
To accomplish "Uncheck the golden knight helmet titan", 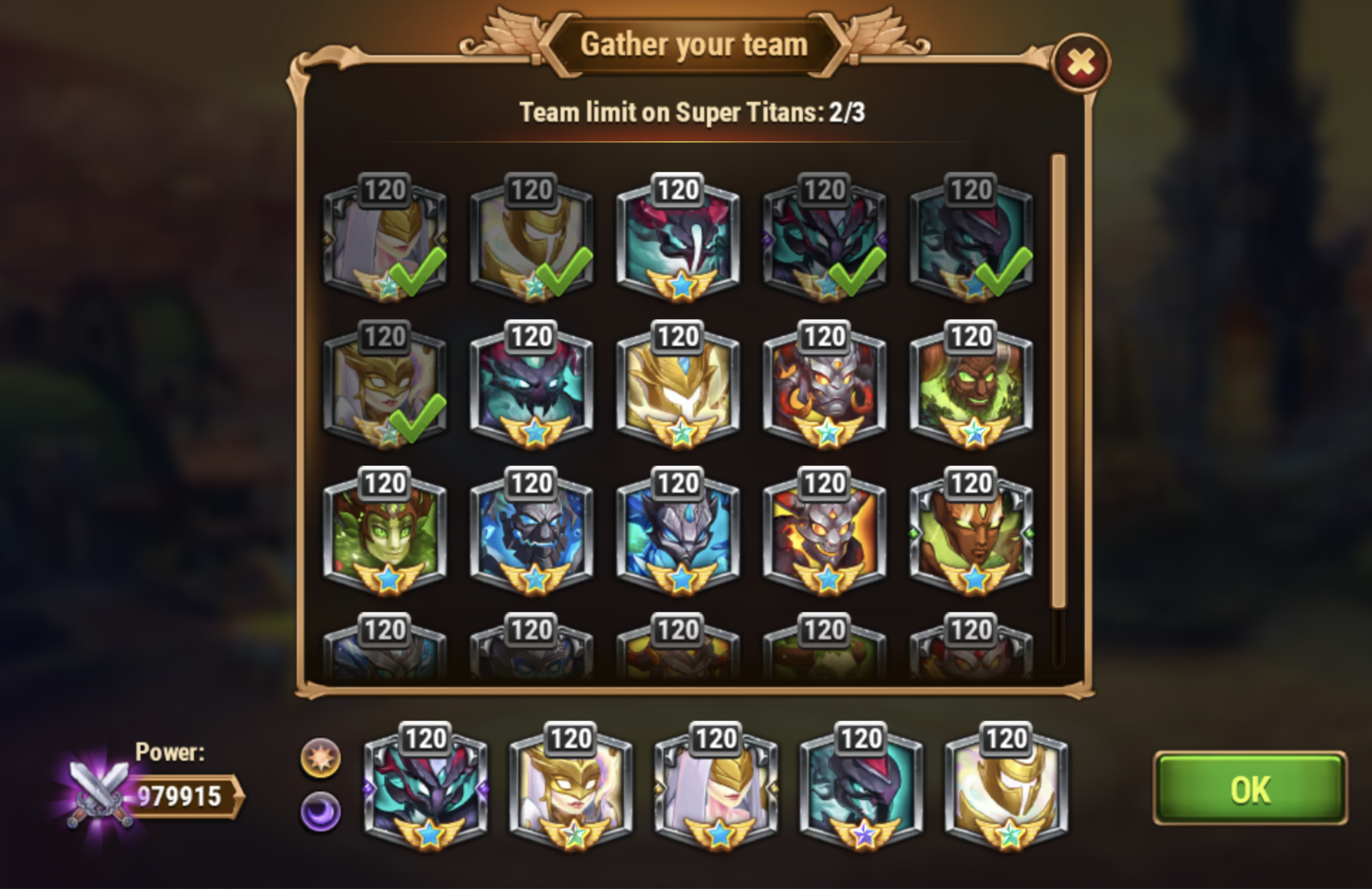I will coord(531,237).
